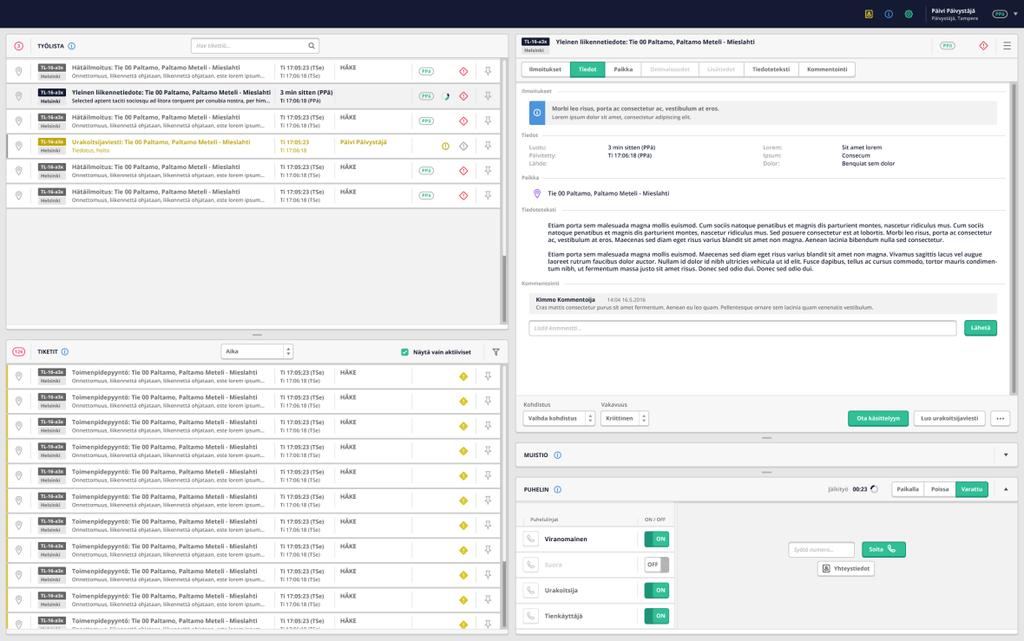Toggle the Tienkäyttäjä line switch
Screen dimensions: 1024x641
656,616
